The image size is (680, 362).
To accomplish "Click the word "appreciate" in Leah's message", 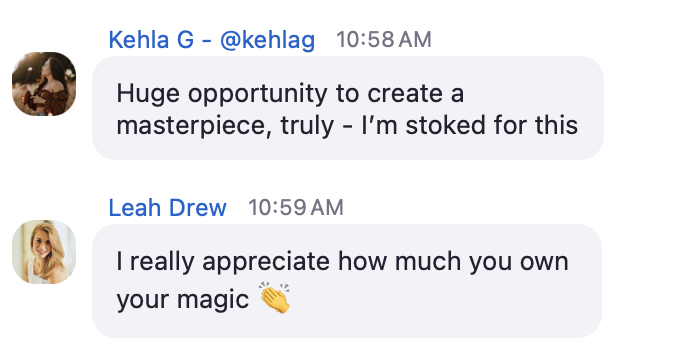I will point(266,262).
